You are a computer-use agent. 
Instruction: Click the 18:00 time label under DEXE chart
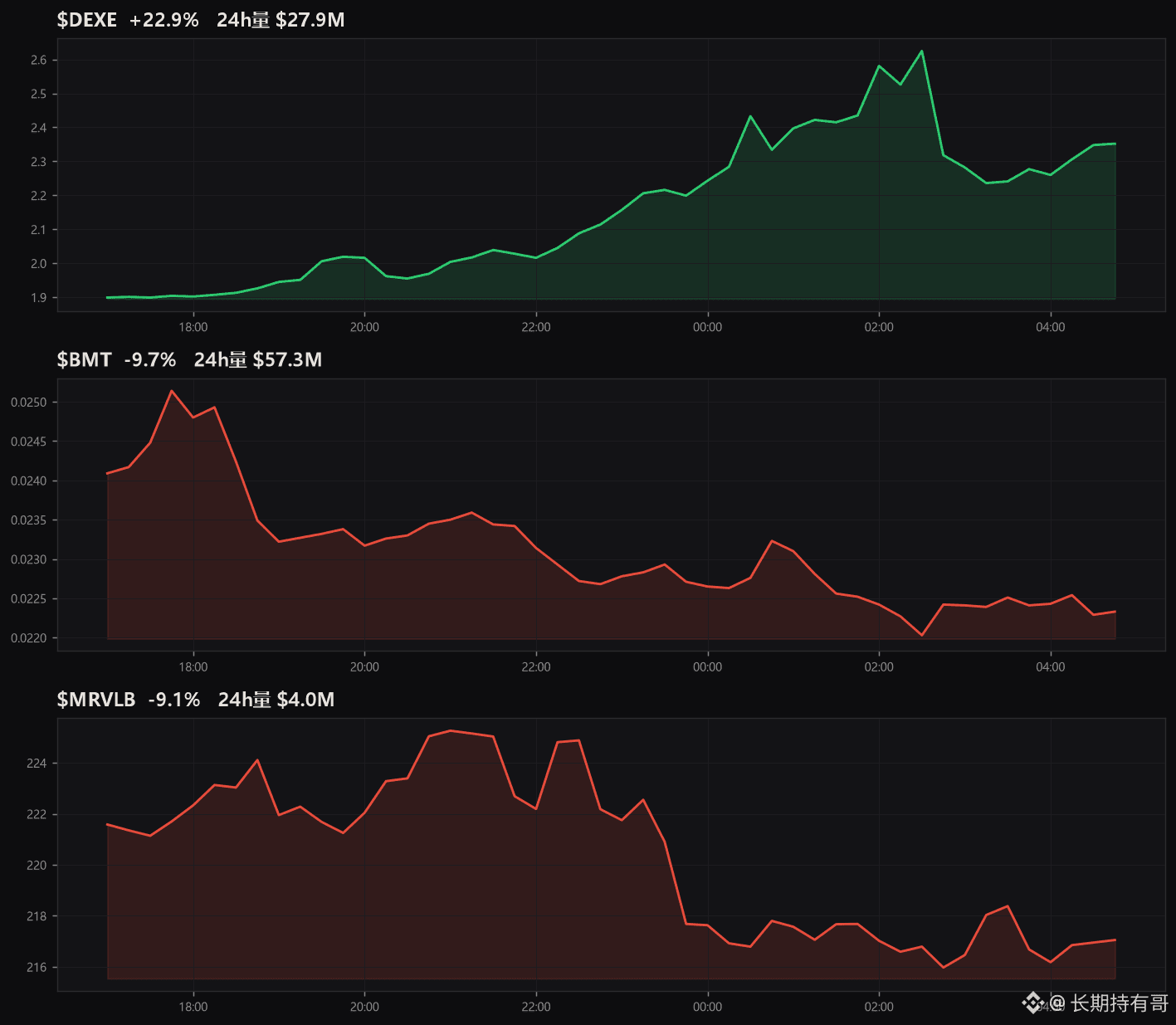pos(193,327)
